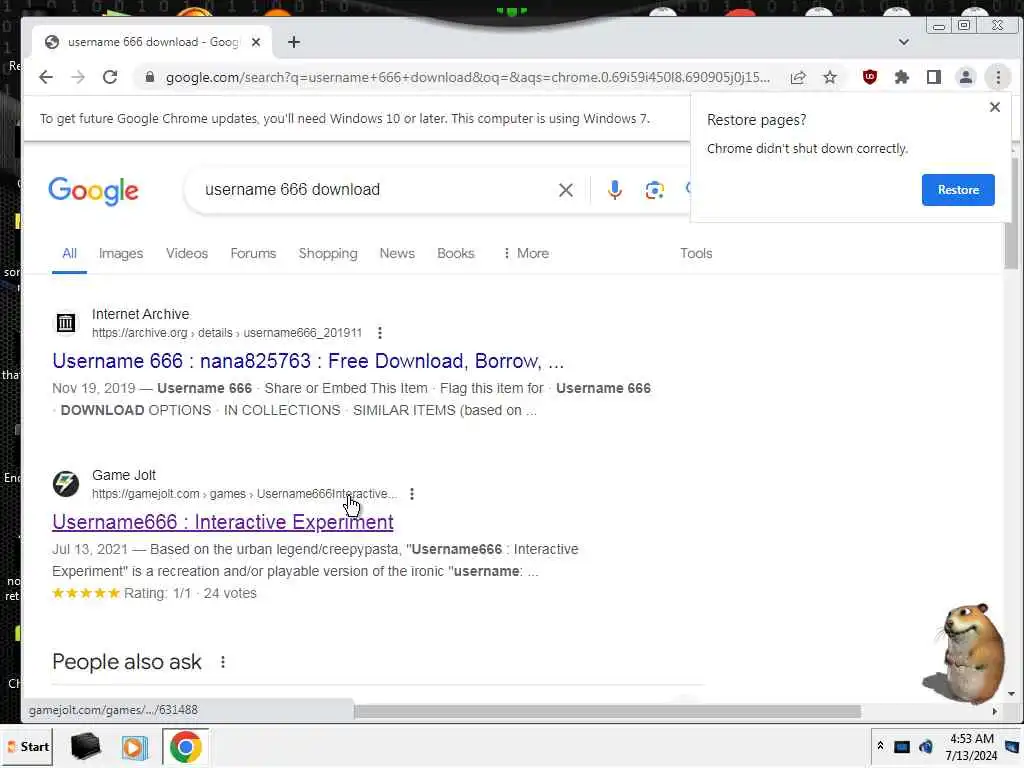Screen dimensions: 1024x768
Task: Open the uBlock Origin extension icon
Action: pos(870,77)
